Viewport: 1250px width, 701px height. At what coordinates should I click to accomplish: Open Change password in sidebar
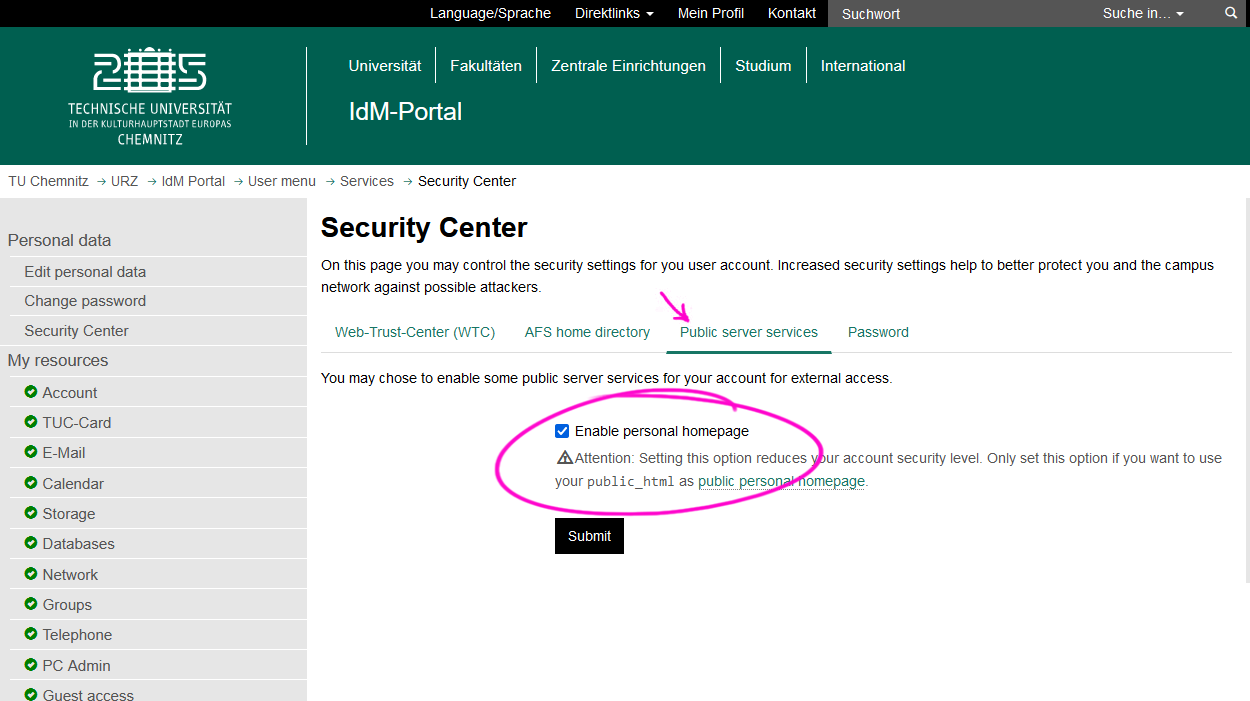click(x=85, y=301)
